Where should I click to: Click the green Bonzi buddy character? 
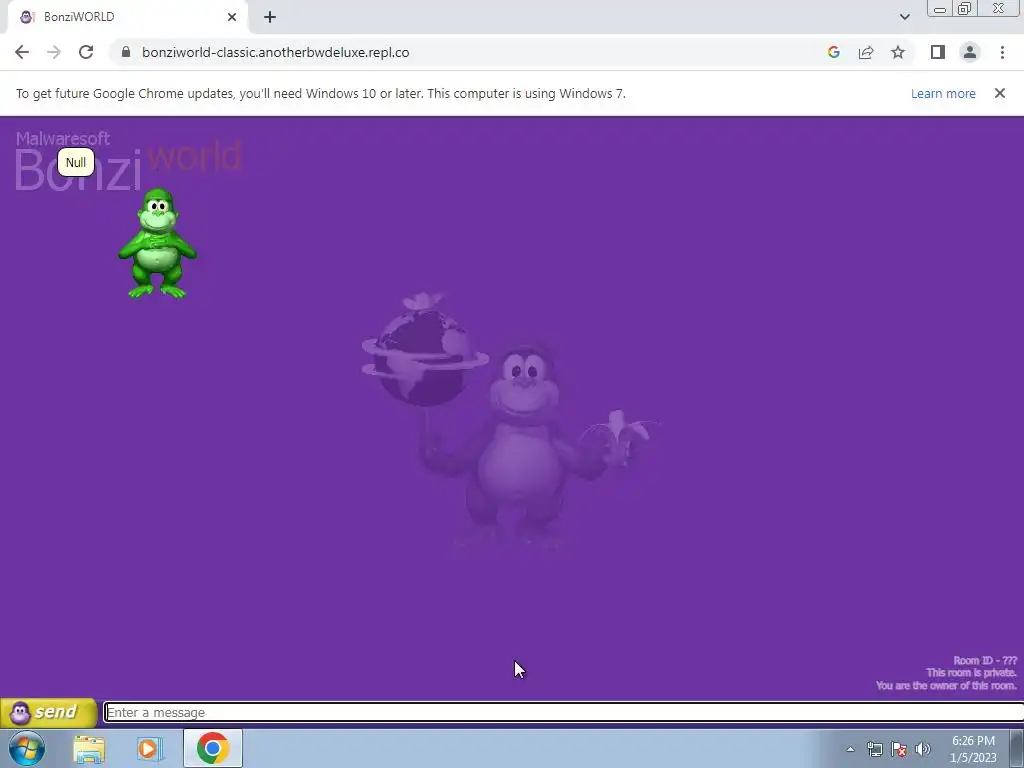pyautogui.click(x=157, y=244)
